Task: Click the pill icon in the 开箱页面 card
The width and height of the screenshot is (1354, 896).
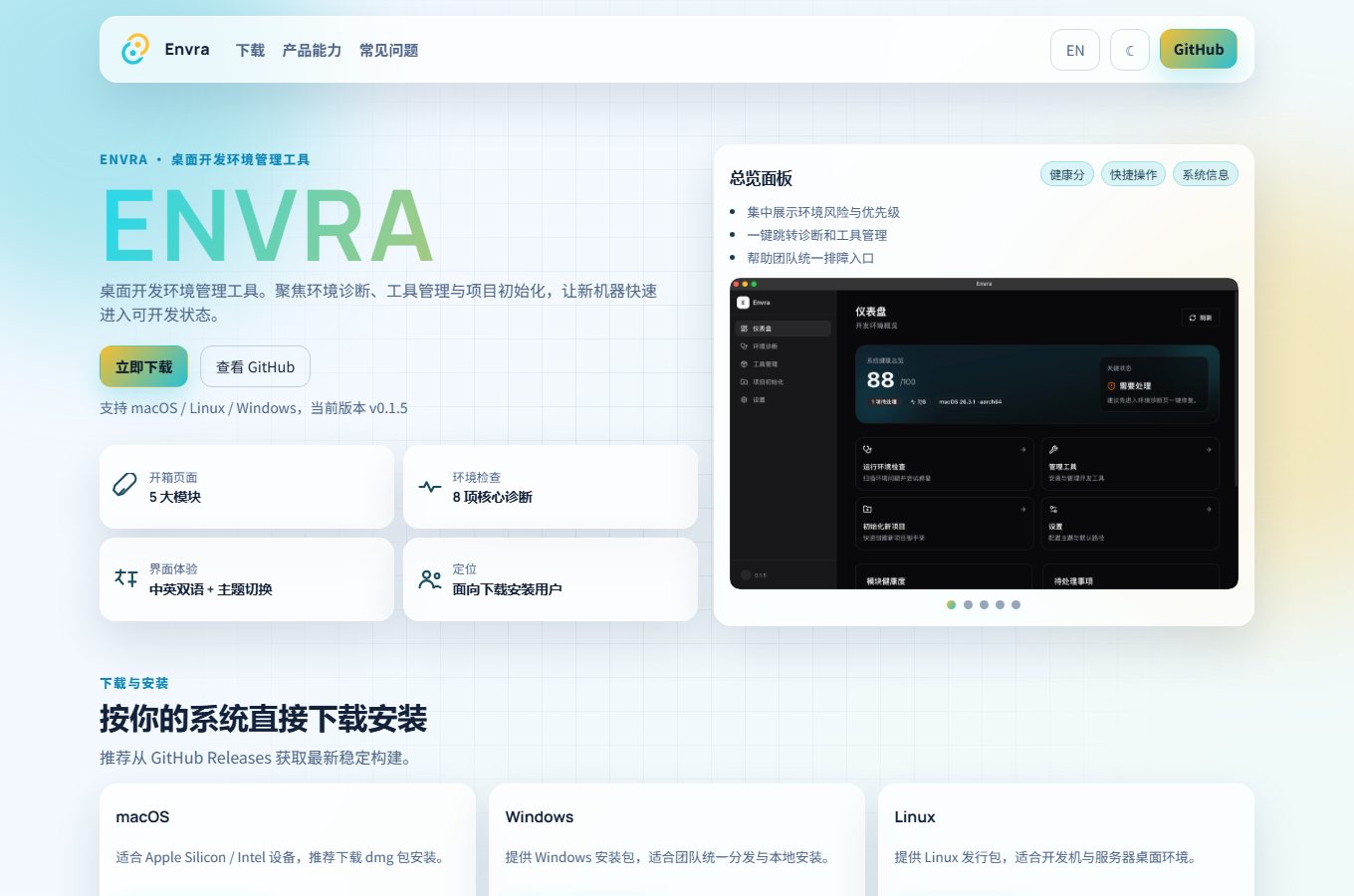Action: (124, 485)
